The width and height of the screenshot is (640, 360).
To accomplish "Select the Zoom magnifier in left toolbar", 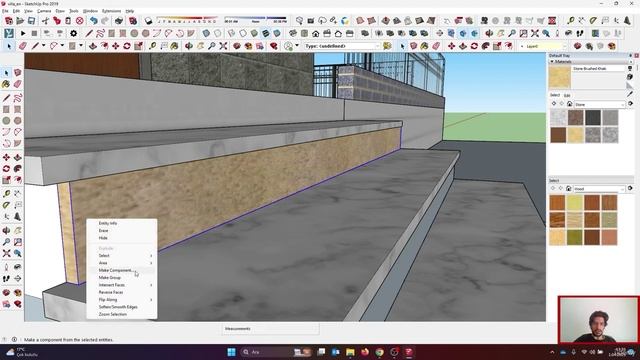I will click(6, 242).
